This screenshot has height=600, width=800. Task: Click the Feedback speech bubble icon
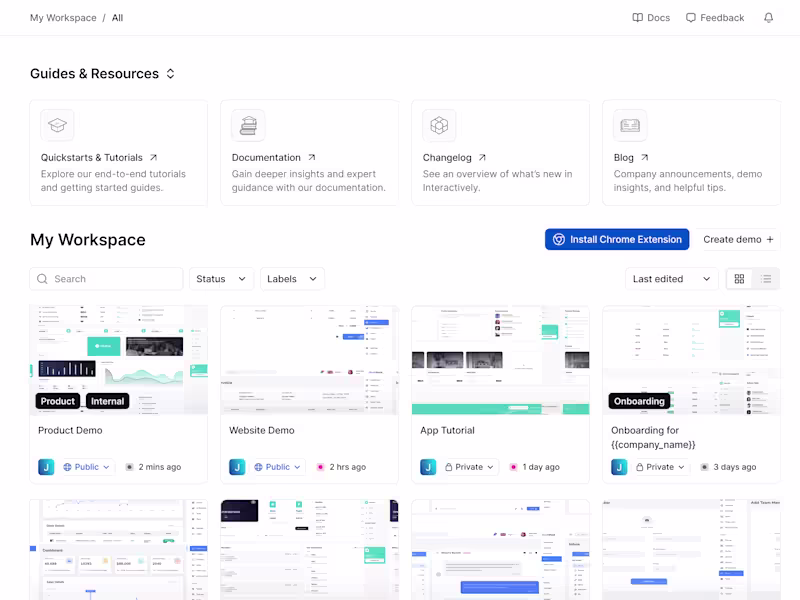coord(691,18)
